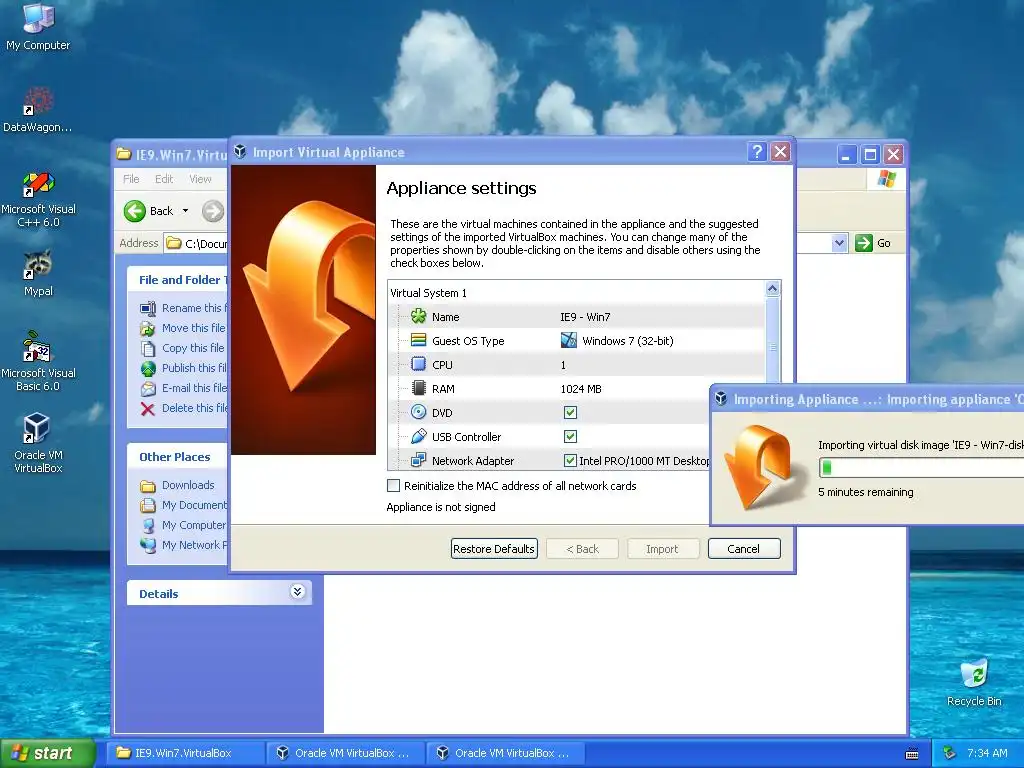
Task: Click the Publish this file globe icon
Action: click(148, 368)
